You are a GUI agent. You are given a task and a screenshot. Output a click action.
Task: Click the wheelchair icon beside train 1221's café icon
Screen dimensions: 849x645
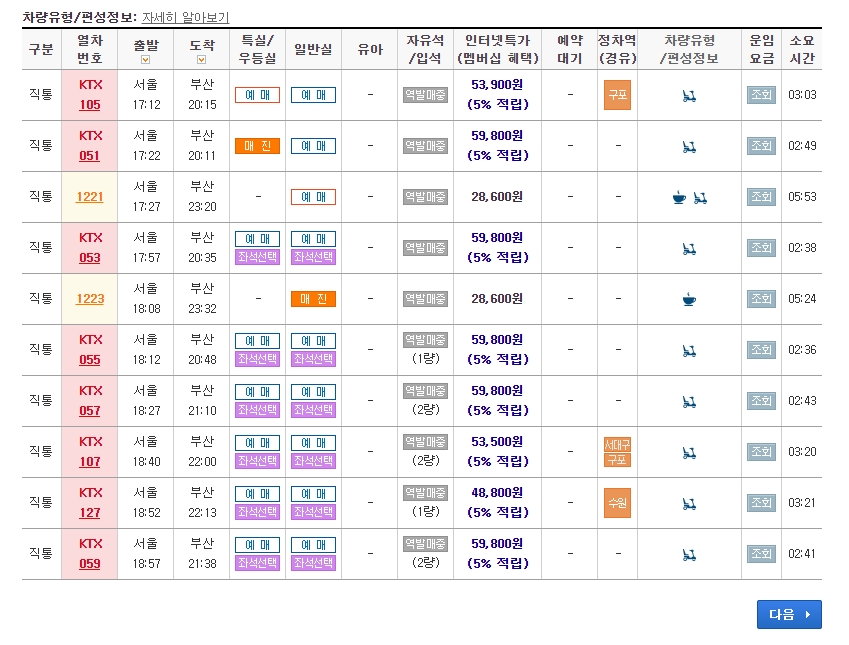point(702,197)
